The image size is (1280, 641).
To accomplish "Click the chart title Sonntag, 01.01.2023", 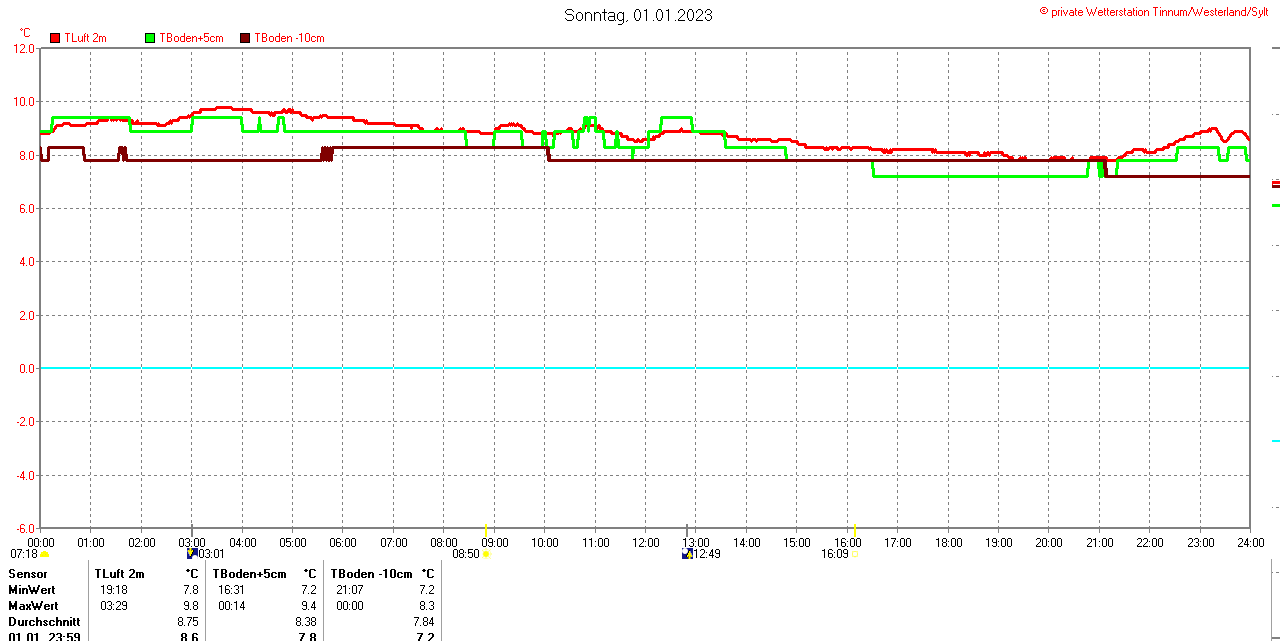I will [638, 15].
